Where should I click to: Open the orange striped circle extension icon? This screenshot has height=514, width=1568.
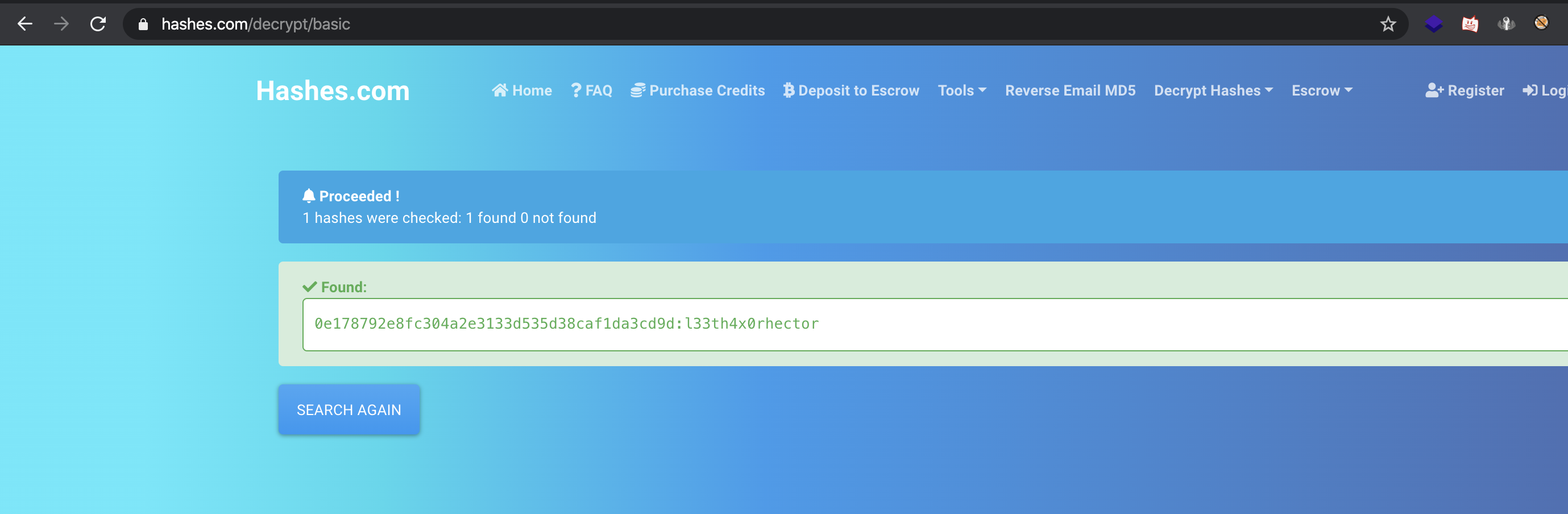(x=1541, y=23)
